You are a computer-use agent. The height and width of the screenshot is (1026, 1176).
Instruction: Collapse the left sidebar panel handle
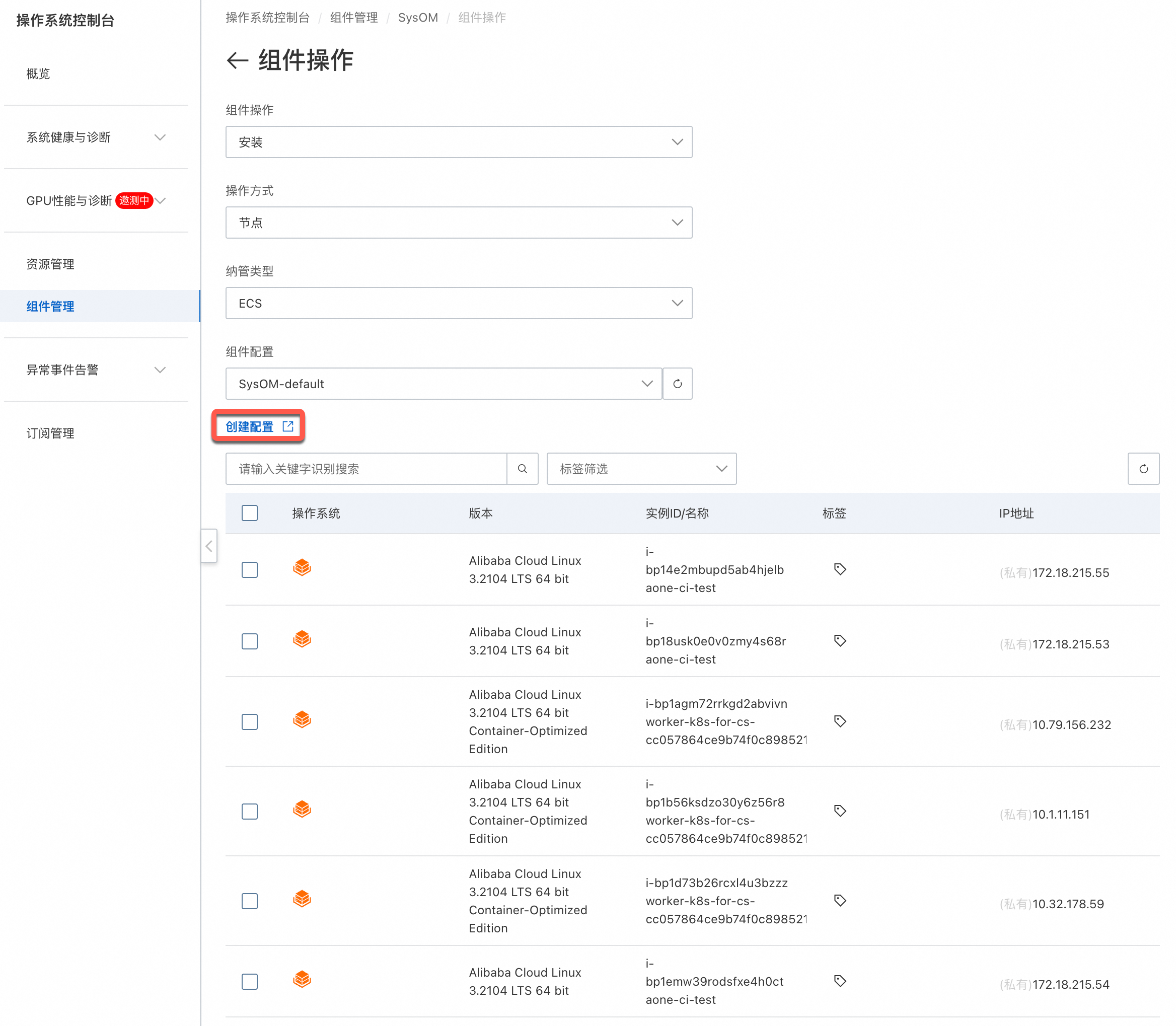coord(209,546)
